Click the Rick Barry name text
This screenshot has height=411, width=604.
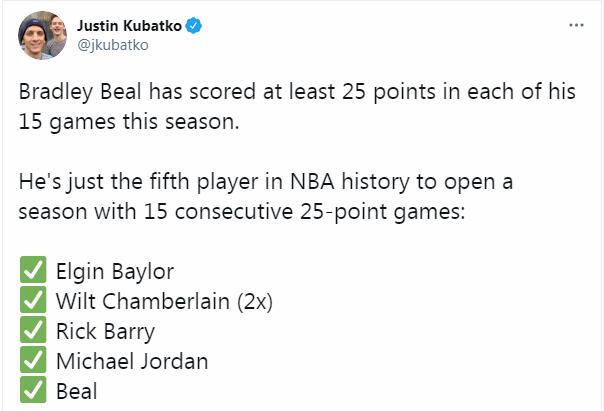click(106, 331)
